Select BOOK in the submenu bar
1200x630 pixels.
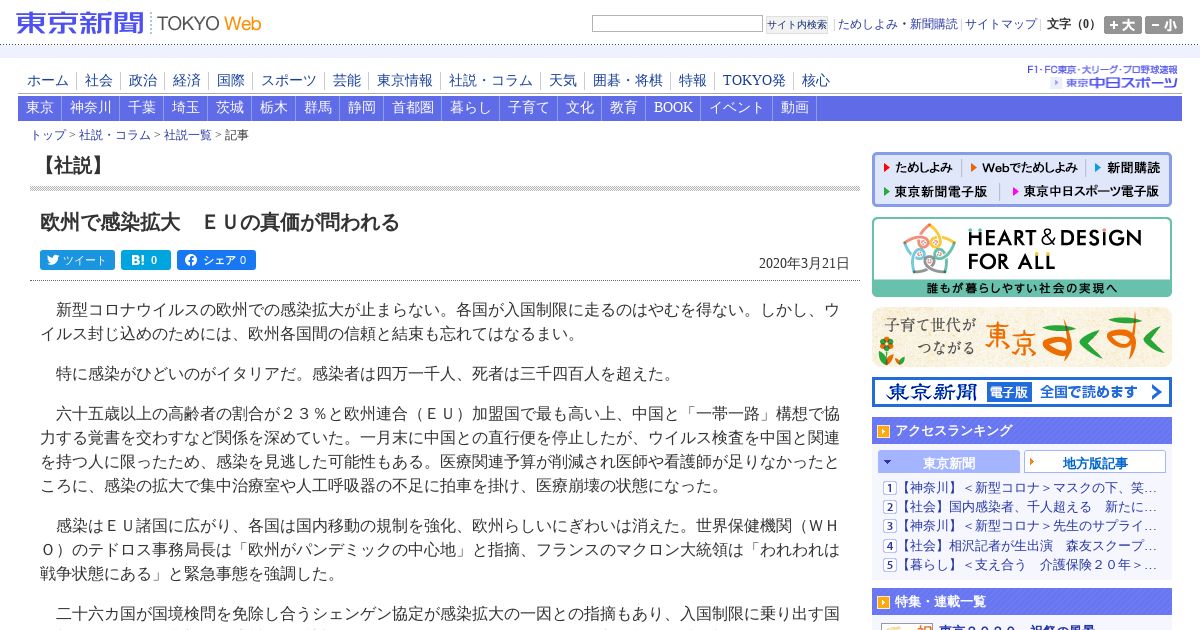point(673,108)
